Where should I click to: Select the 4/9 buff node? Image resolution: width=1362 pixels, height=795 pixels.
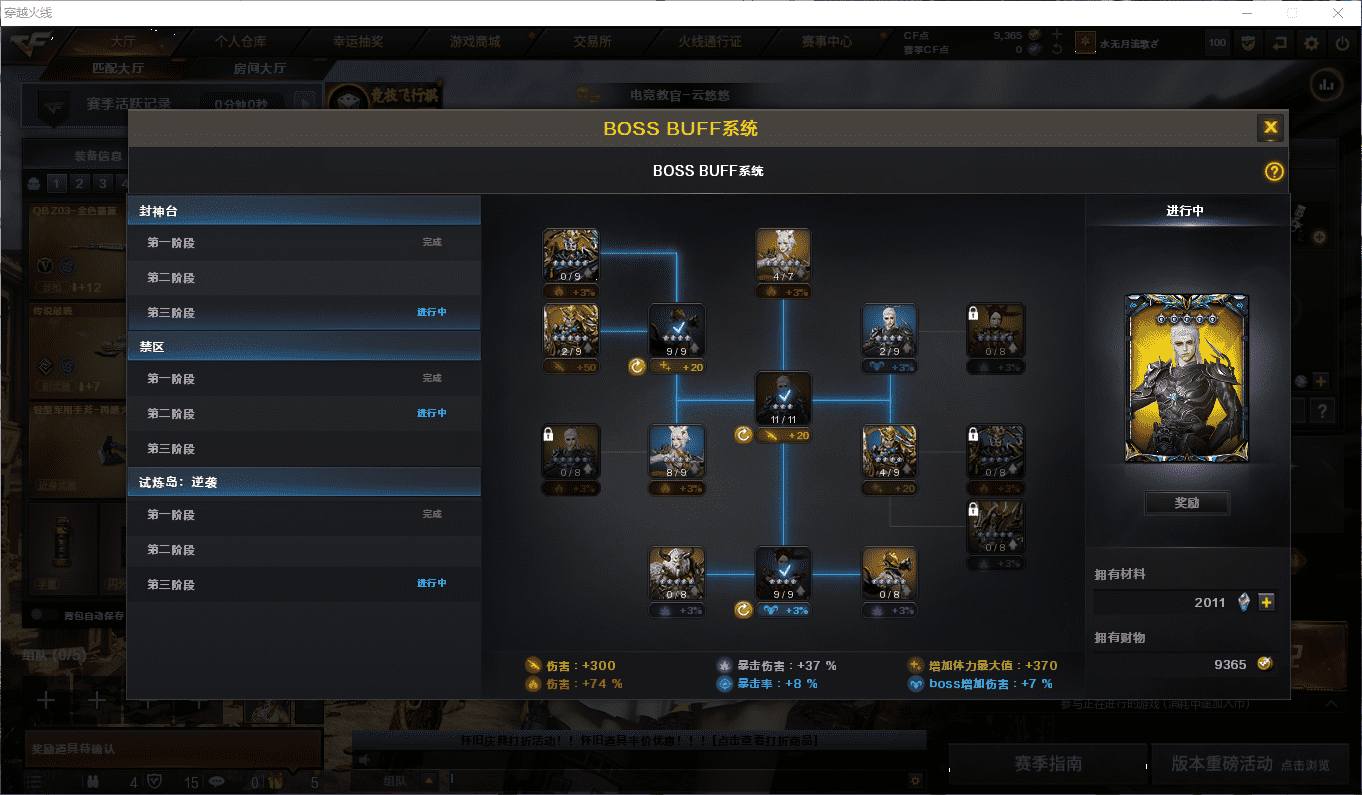click(890, 453)
